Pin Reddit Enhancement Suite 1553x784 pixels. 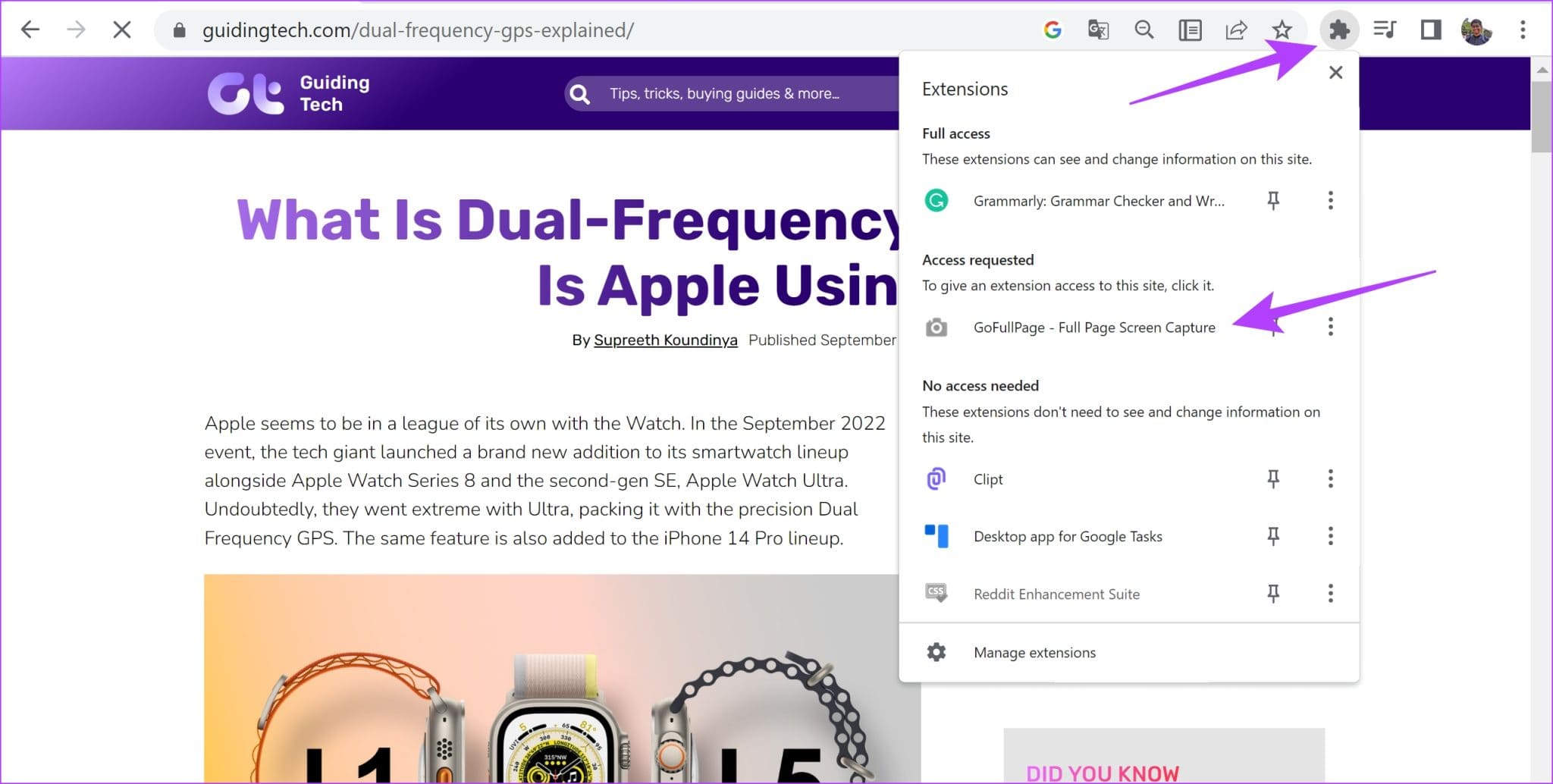point(1273,593)
